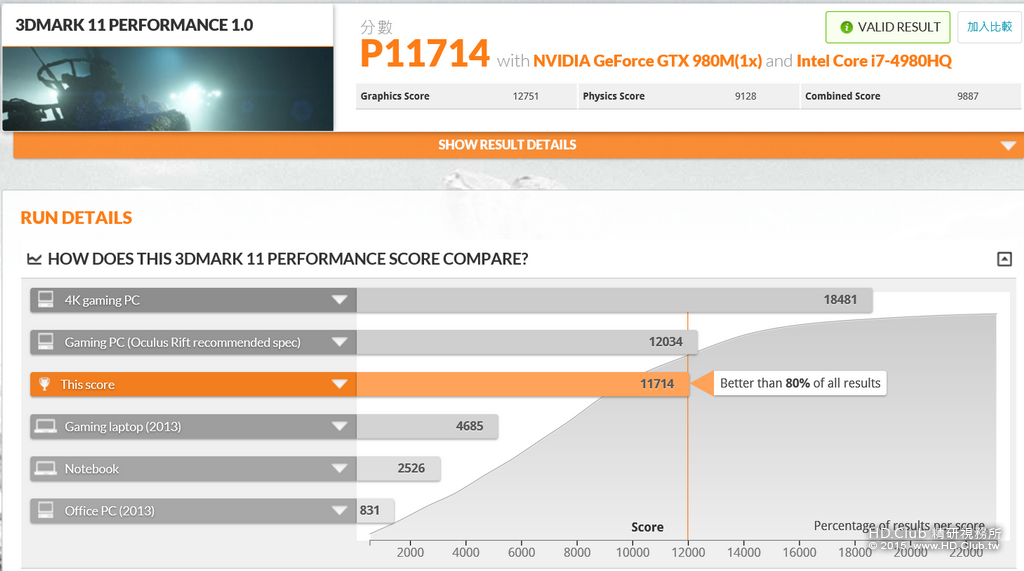Click the Office PC (2013) monitor icon

(46, 510)
